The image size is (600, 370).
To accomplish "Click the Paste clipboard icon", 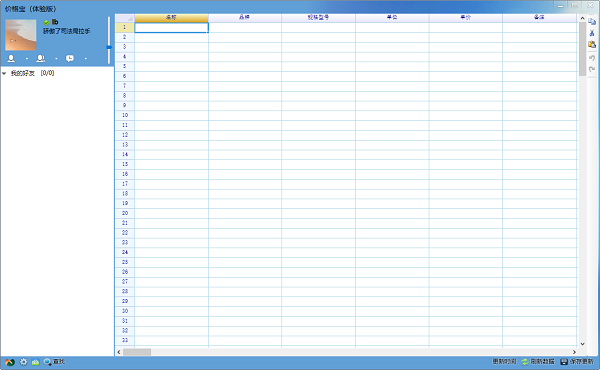I will click(x=592, y=44).
